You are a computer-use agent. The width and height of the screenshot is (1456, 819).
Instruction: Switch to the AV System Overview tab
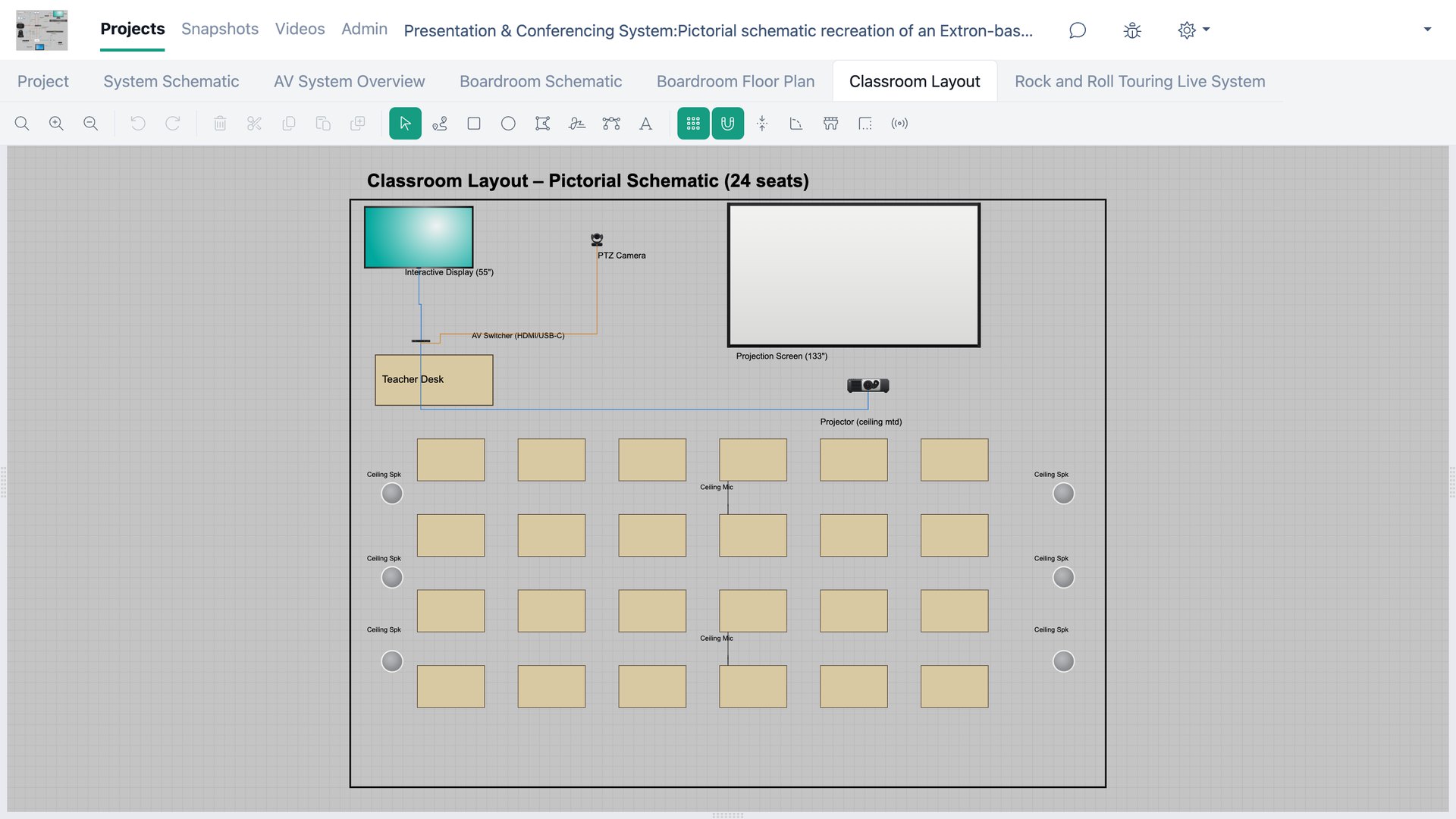[x=349, y=81]
